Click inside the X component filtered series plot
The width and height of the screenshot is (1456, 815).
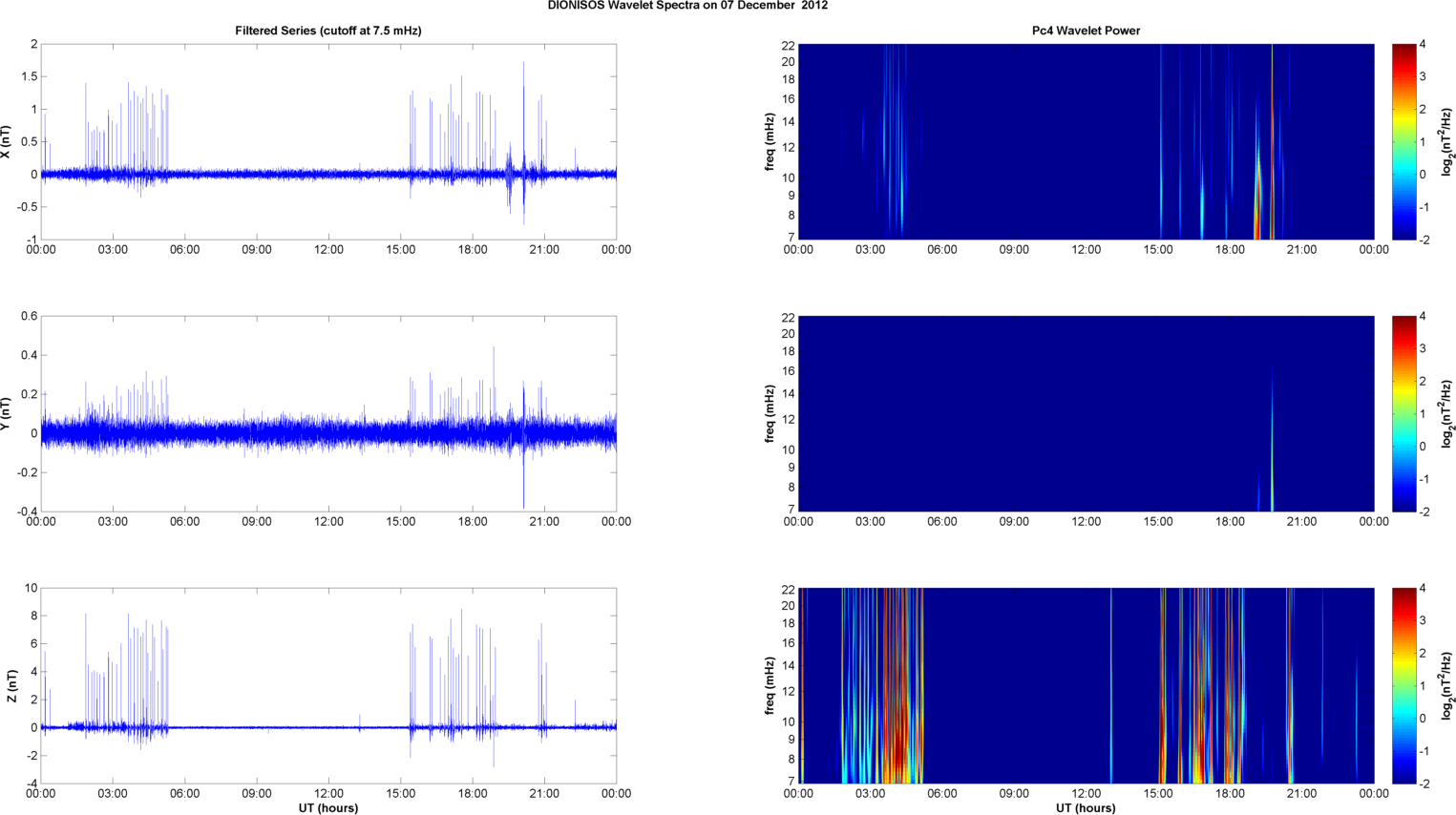[328, 142]
